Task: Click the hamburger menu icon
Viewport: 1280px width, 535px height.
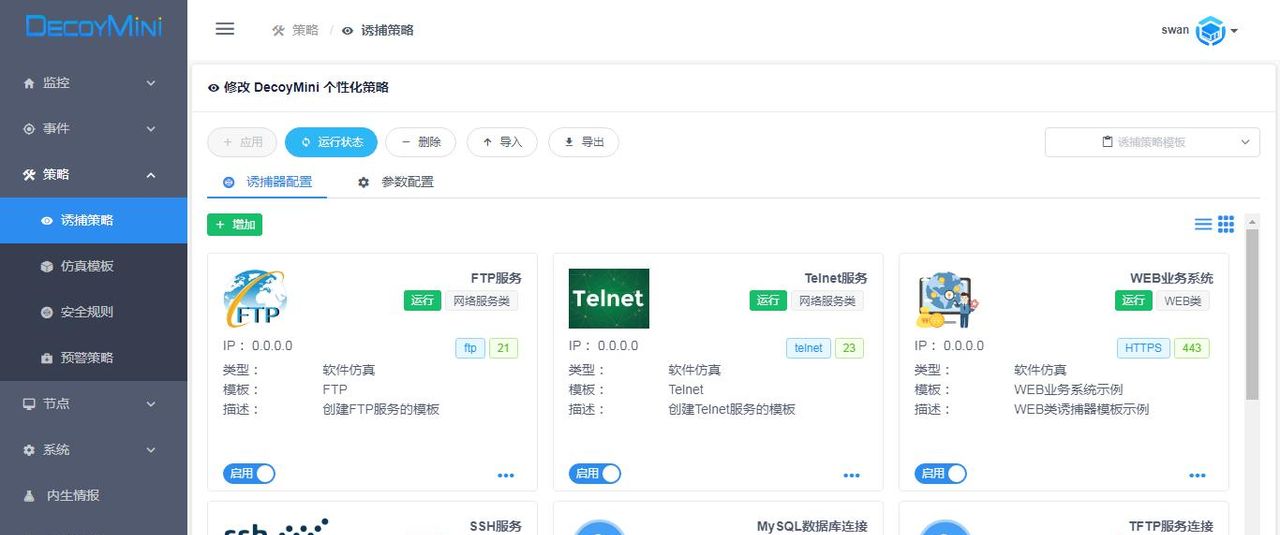Action: tap(225, 29)
